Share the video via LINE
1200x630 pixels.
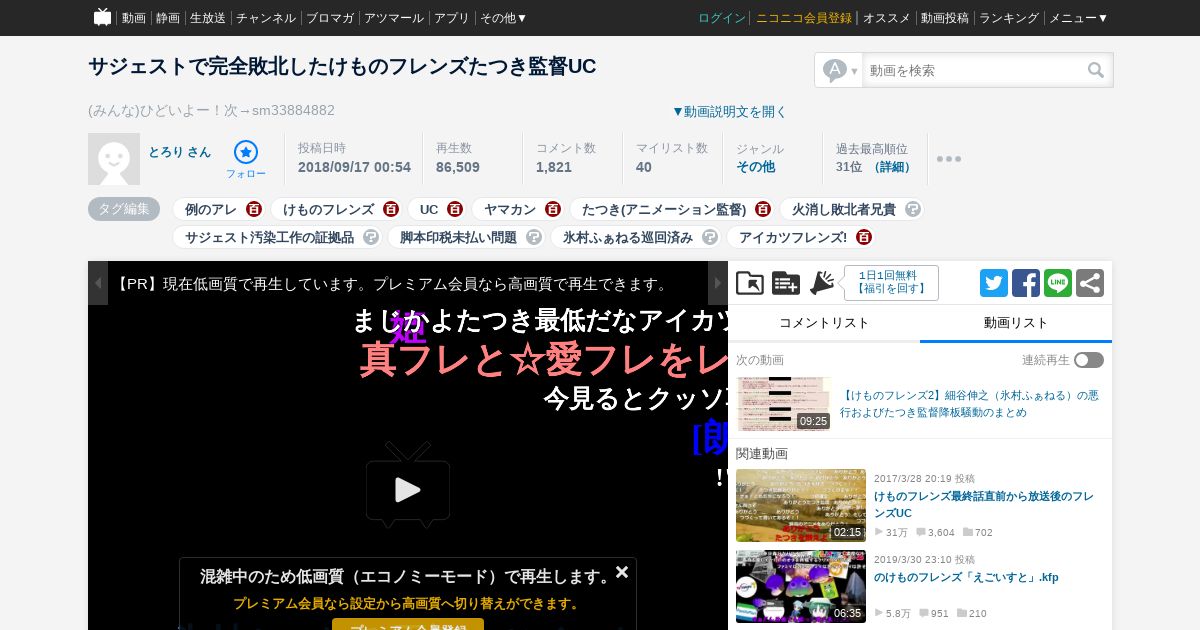1058,283
